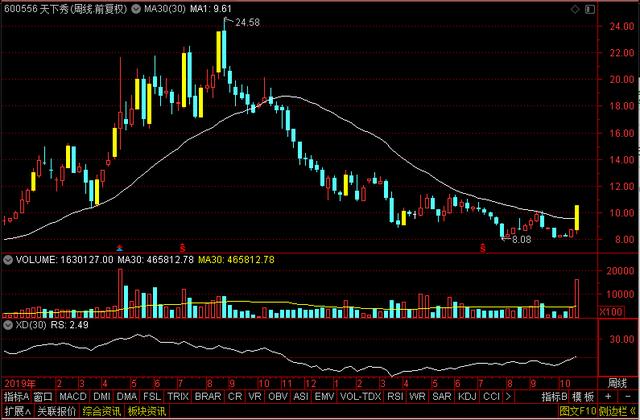
Task: Expand the MA30 main chart indicator dropdown
Action: [136, 9]
